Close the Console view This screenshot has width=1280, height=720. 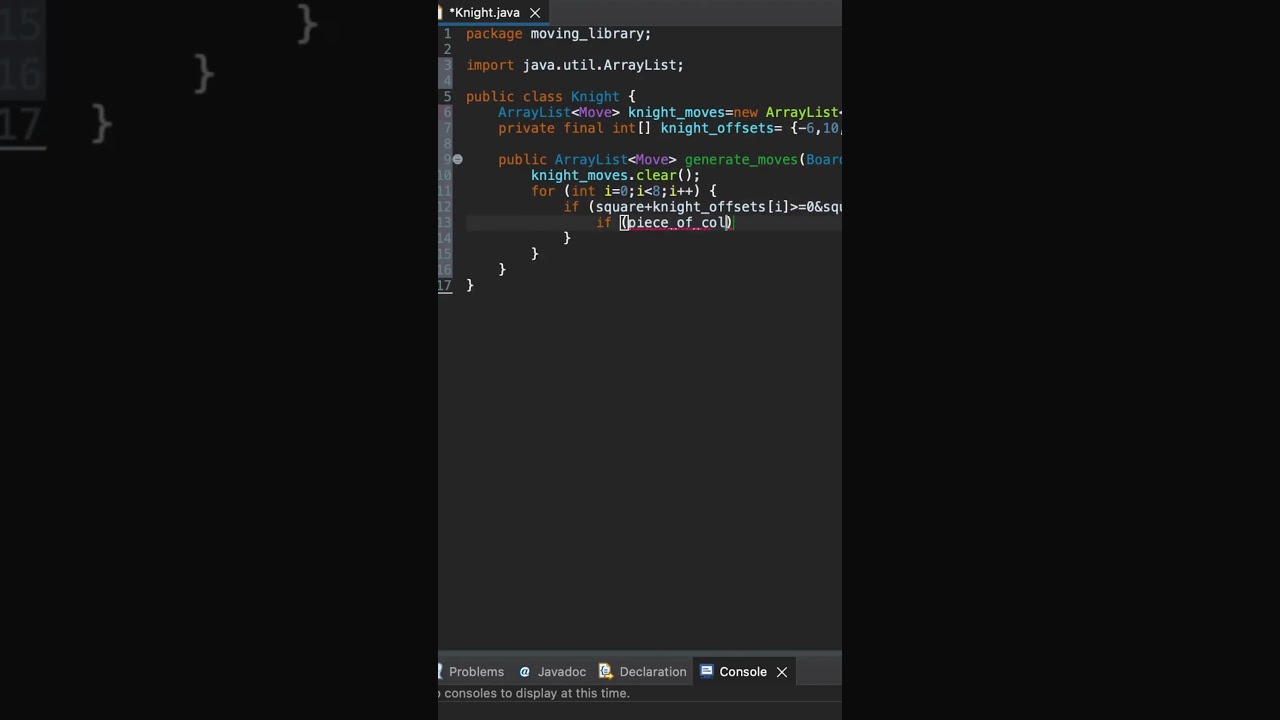click(x=782, y=672)
